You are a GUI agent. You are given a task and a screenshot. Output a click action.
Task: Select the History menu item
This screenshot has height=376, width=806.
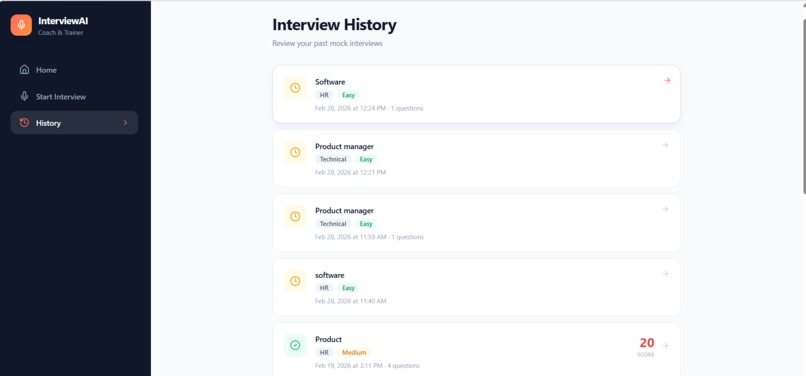74,123
